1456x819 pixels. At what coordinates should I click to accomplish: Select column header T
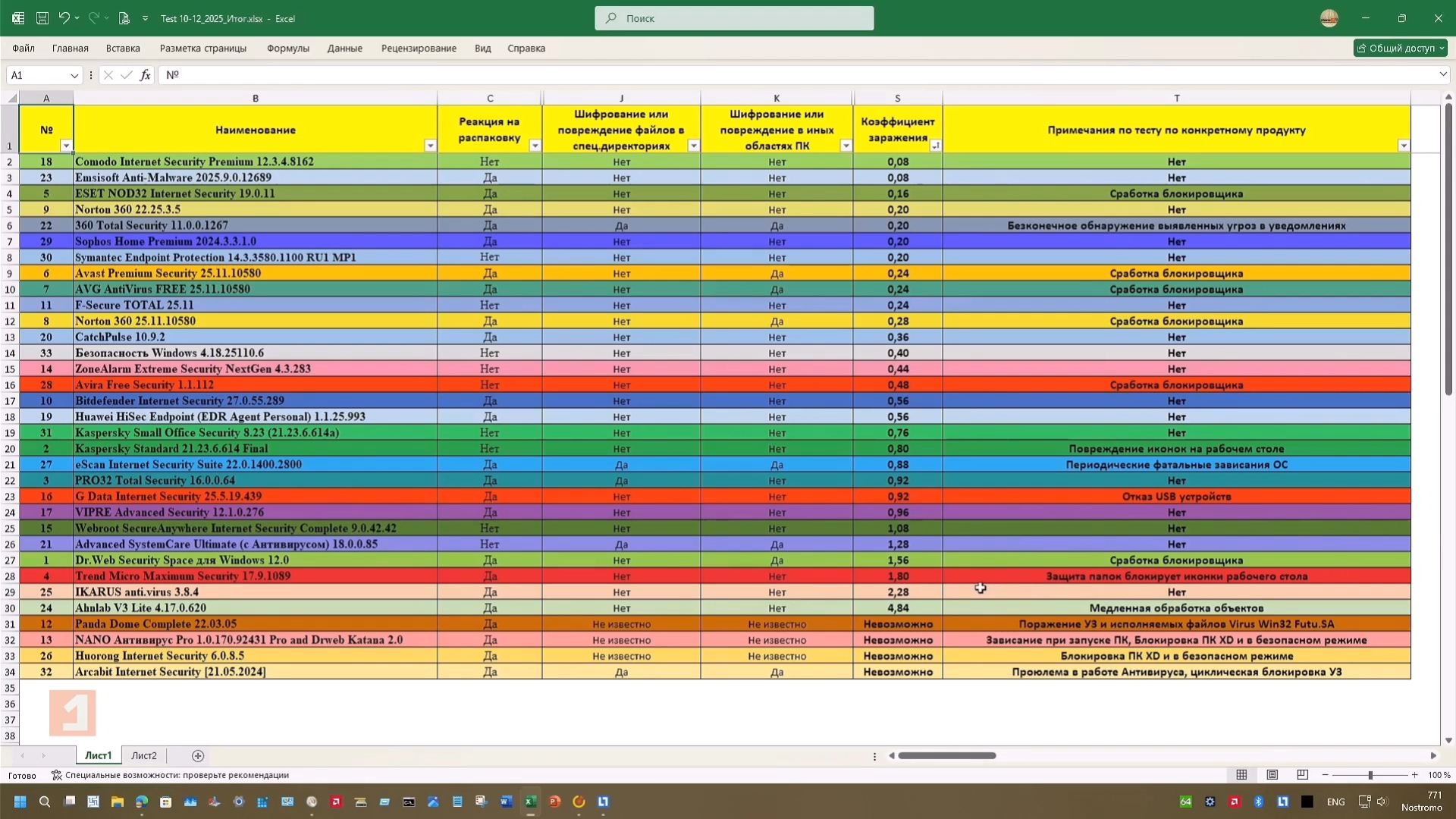(x=1177, y=98)
